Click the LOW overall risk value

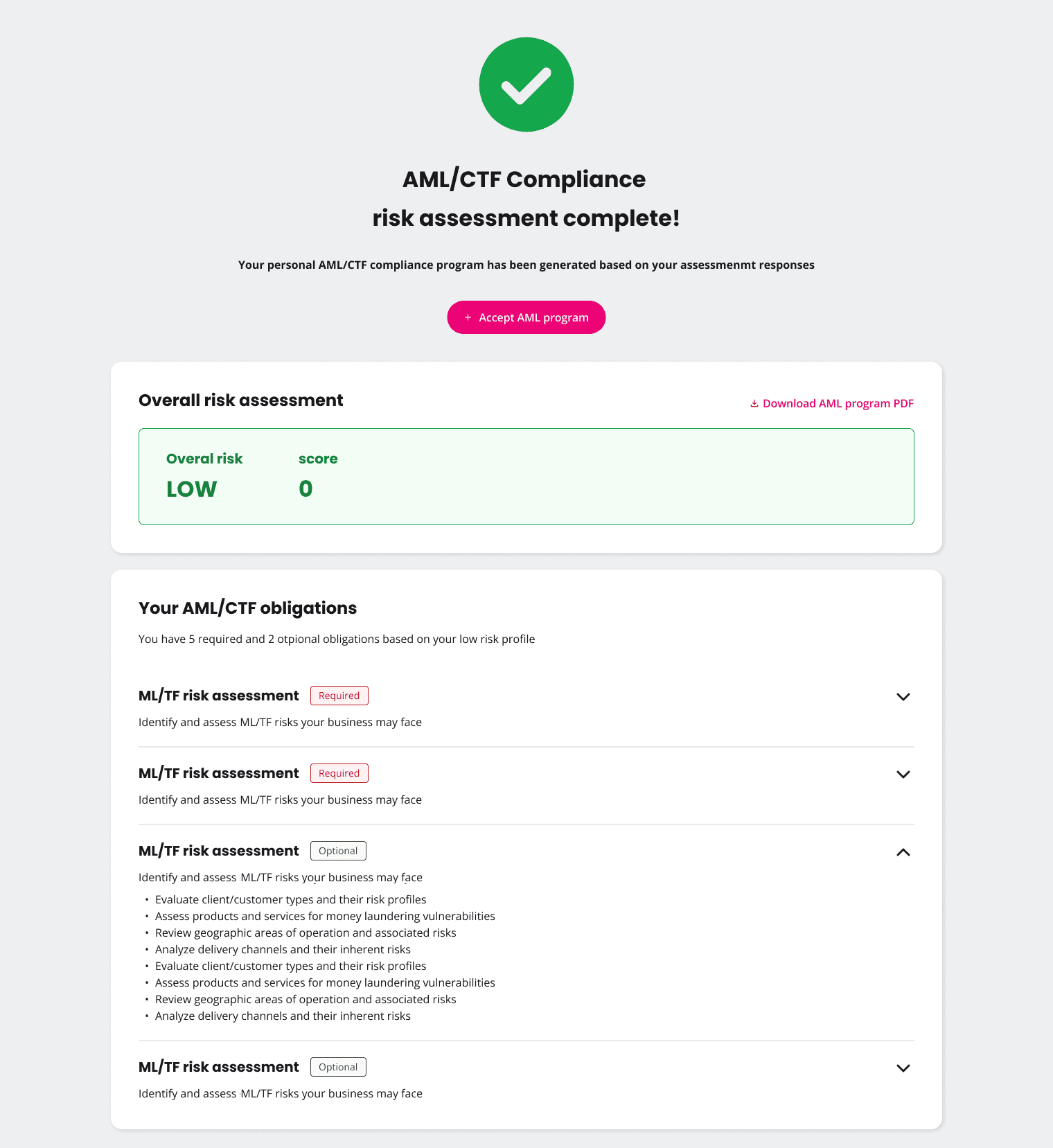pos(191,489)
